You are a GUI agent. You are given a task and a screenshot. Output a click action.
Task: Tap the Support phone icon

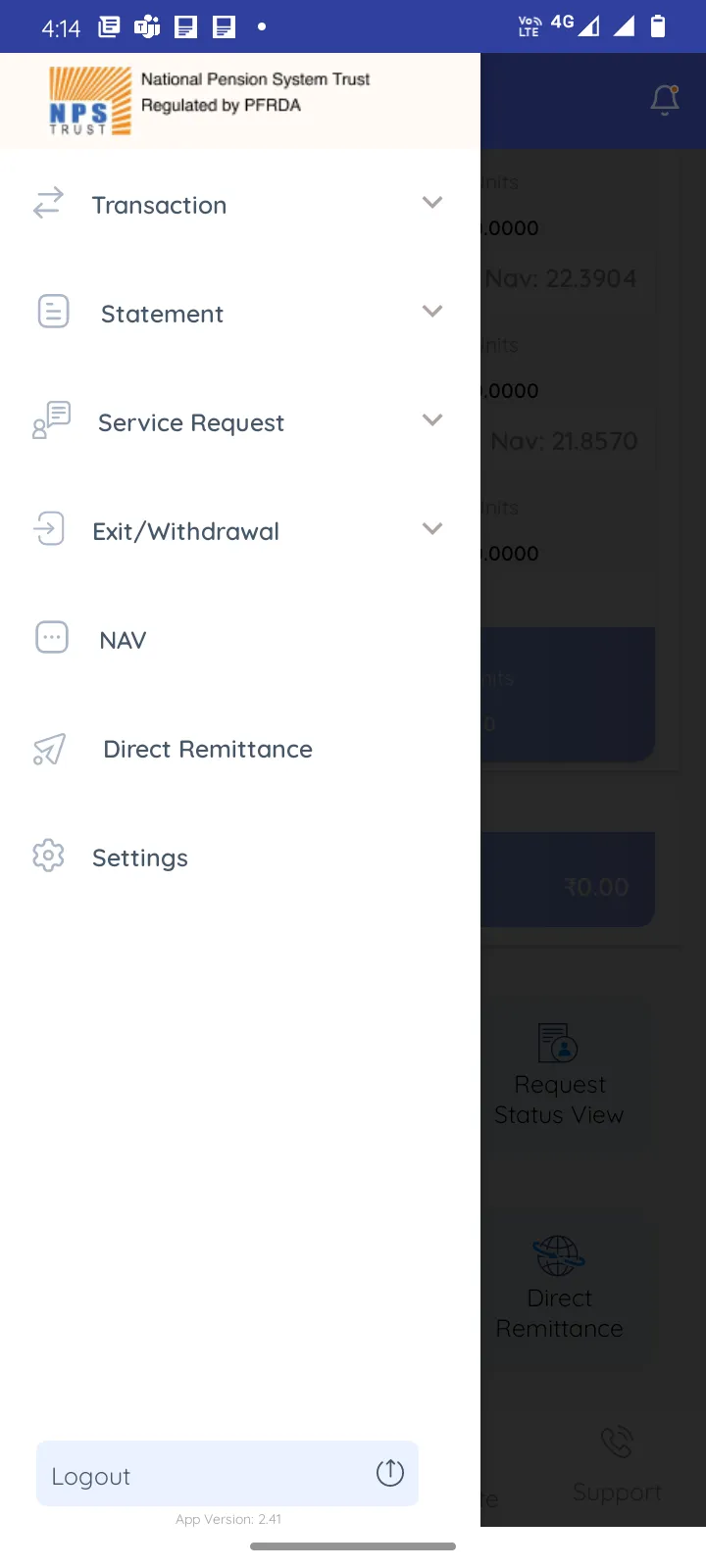pos(617,1443)
